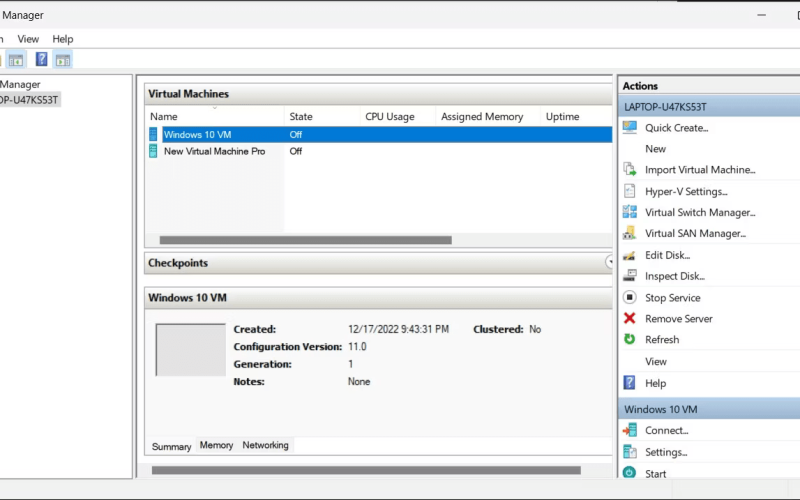Click Connect... action for Windows 10 VM
This screenshot has height=500, width=800.
point(666,430)
